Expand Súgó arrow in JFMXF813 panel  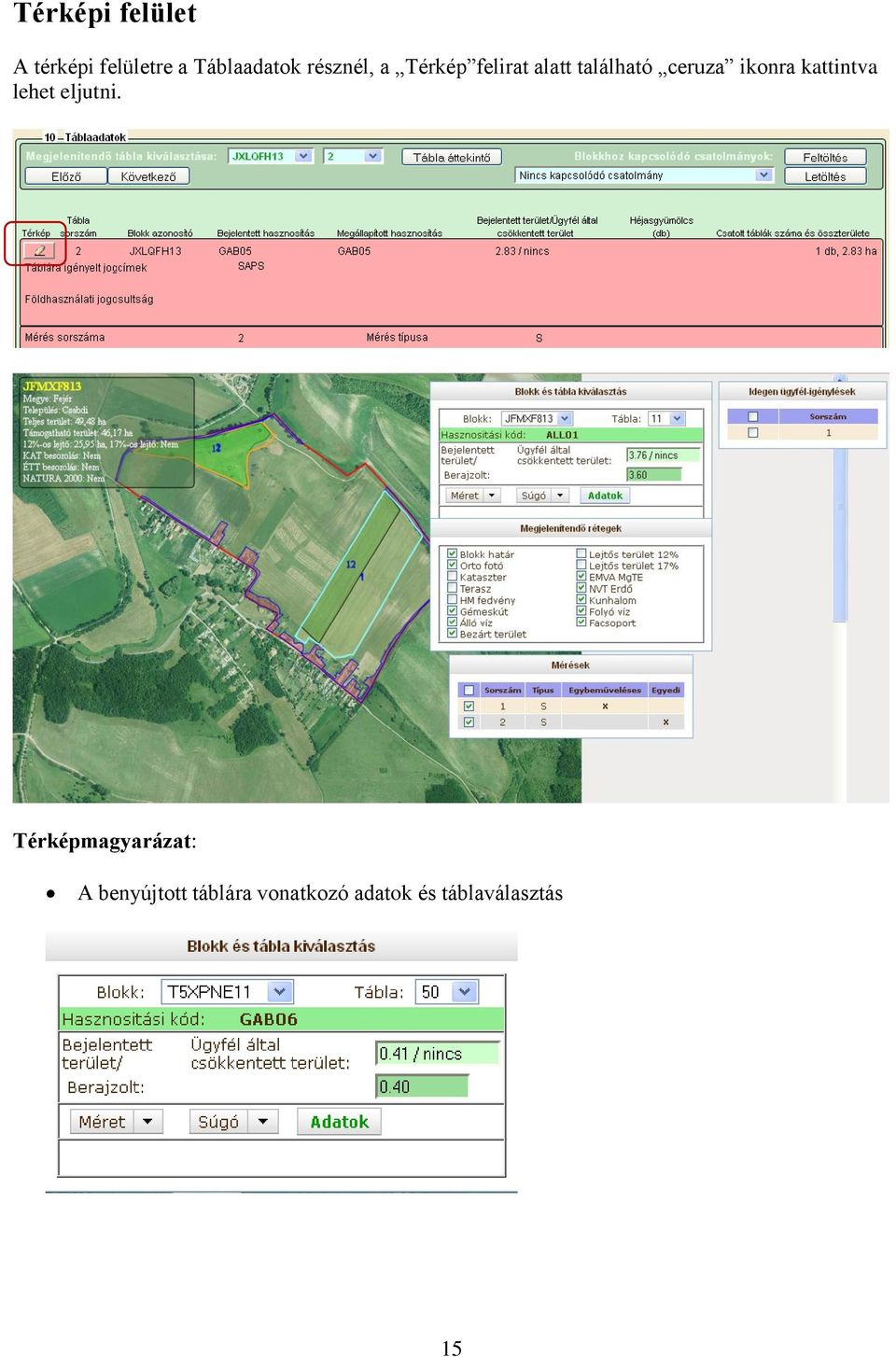[x=560, y=496]
